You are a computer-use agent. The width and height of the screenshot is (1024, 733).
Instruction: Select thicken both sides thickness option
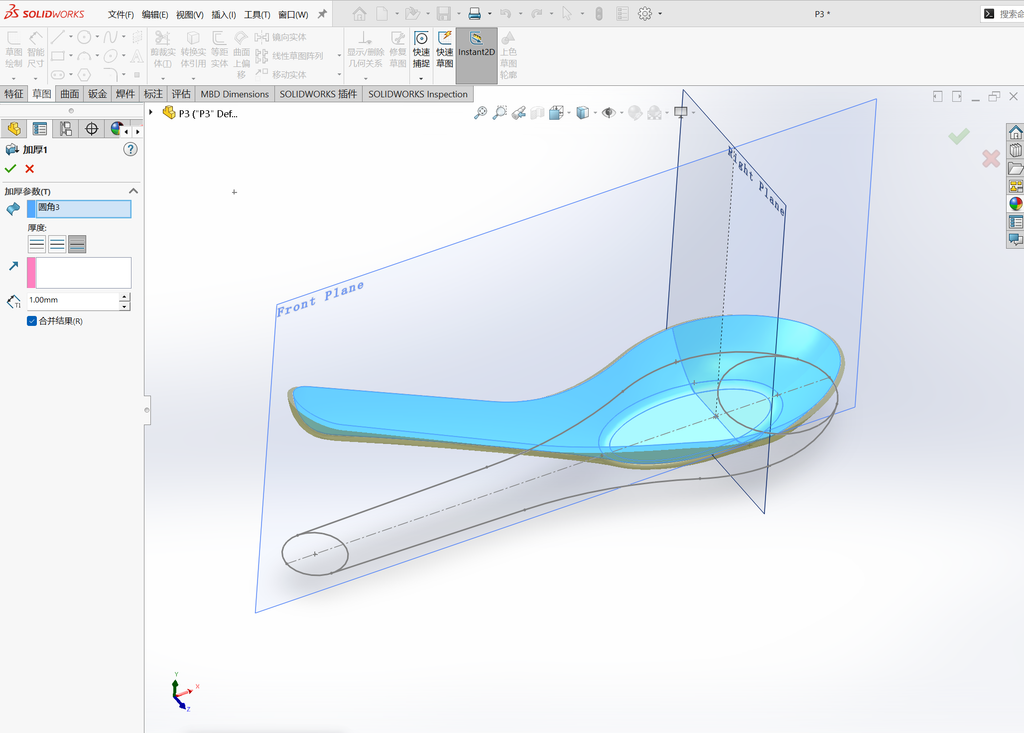(x=57, y=244)
